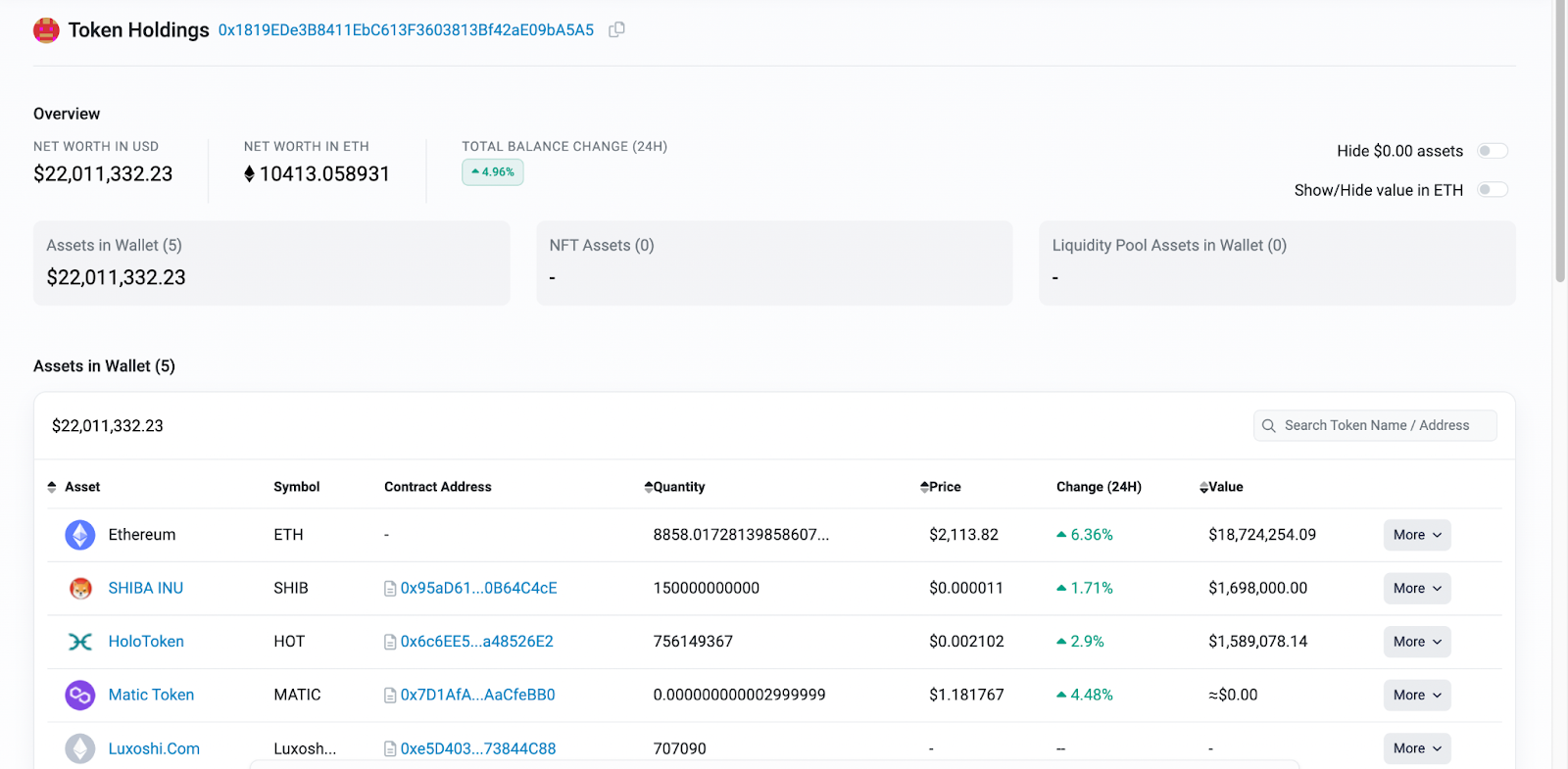Sort table by Value column header
Image resolution: width=1568 pixels, height=769 pixels.
point(1221,487)
